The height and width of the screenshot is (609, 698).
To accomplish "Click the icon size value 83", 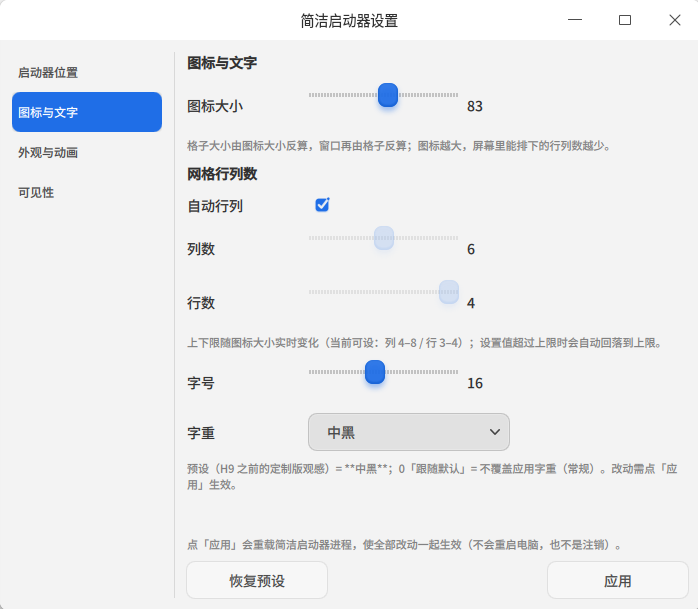I will tap(475, 106).
